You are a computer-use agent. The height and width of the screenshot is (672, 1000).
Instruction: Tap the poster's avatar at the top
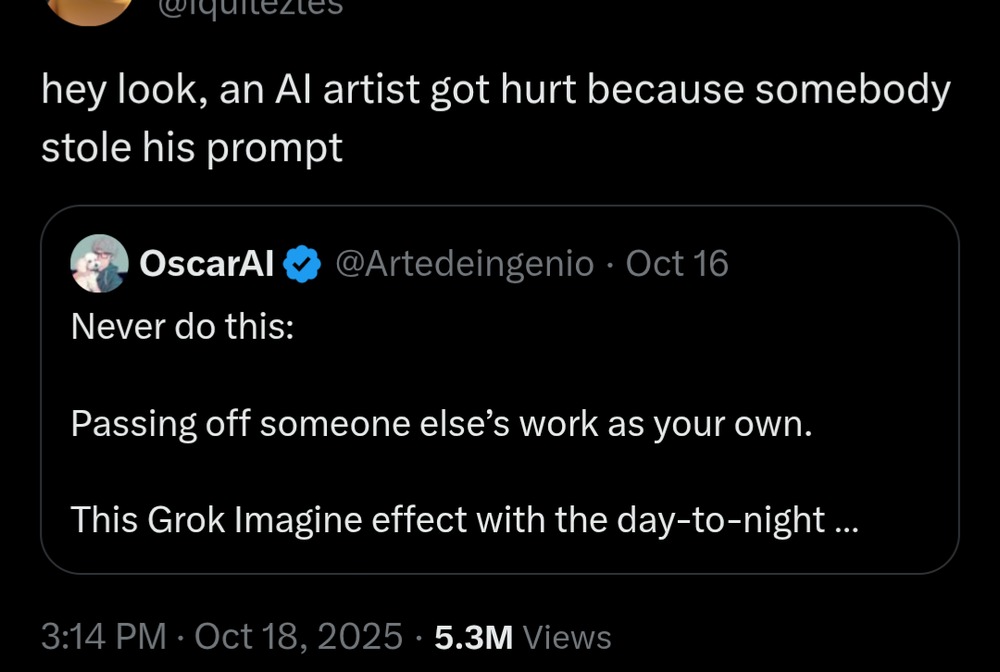(x=91, y=8)
